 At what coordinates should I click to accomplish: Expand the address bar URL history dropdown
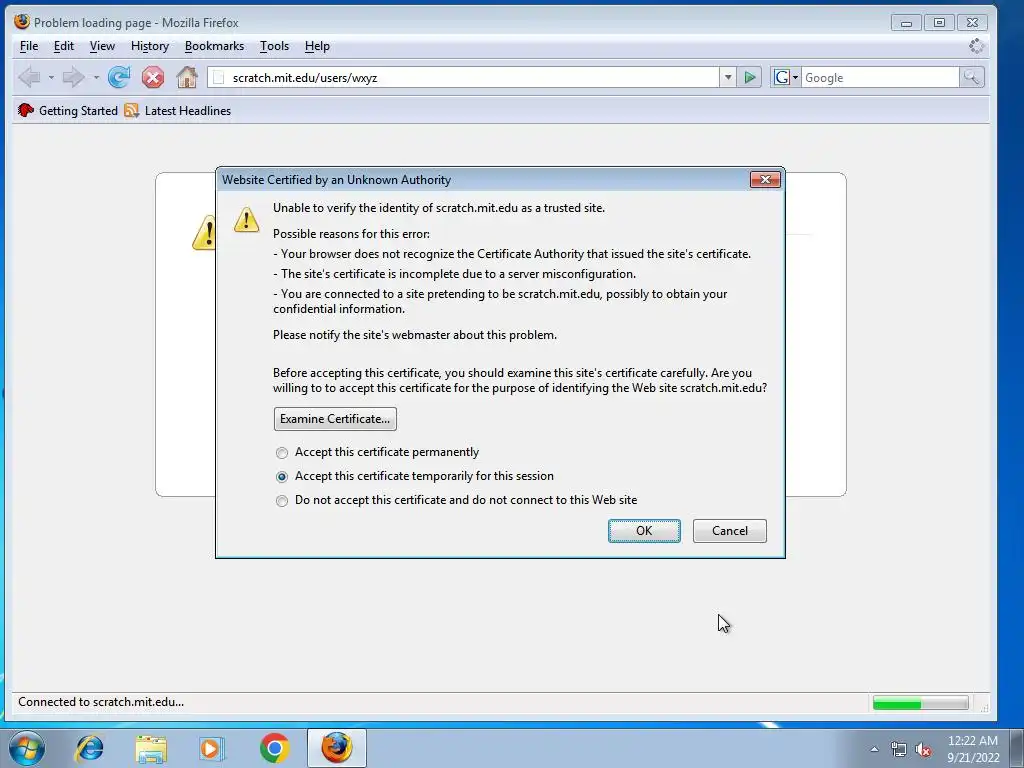[728, 78]
